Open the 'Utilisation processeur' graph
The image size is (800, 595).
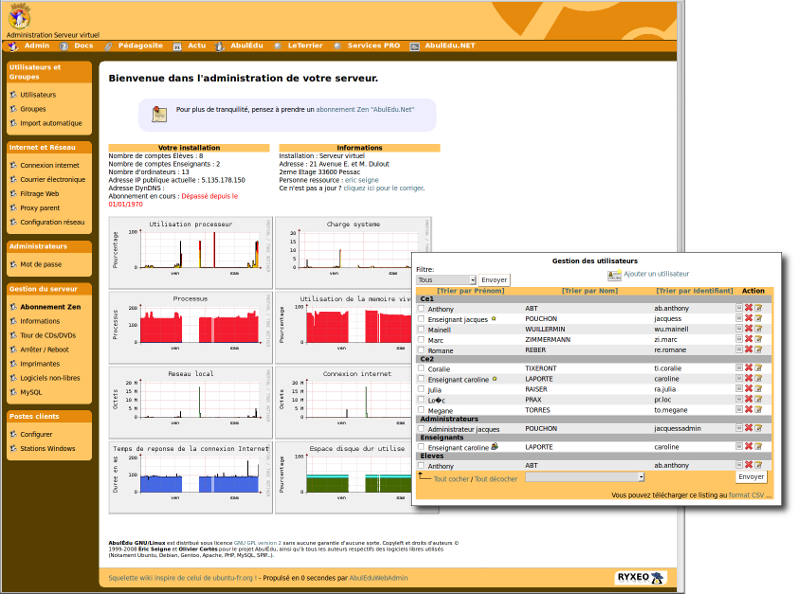pyautogui.click(x=190, y=253)
